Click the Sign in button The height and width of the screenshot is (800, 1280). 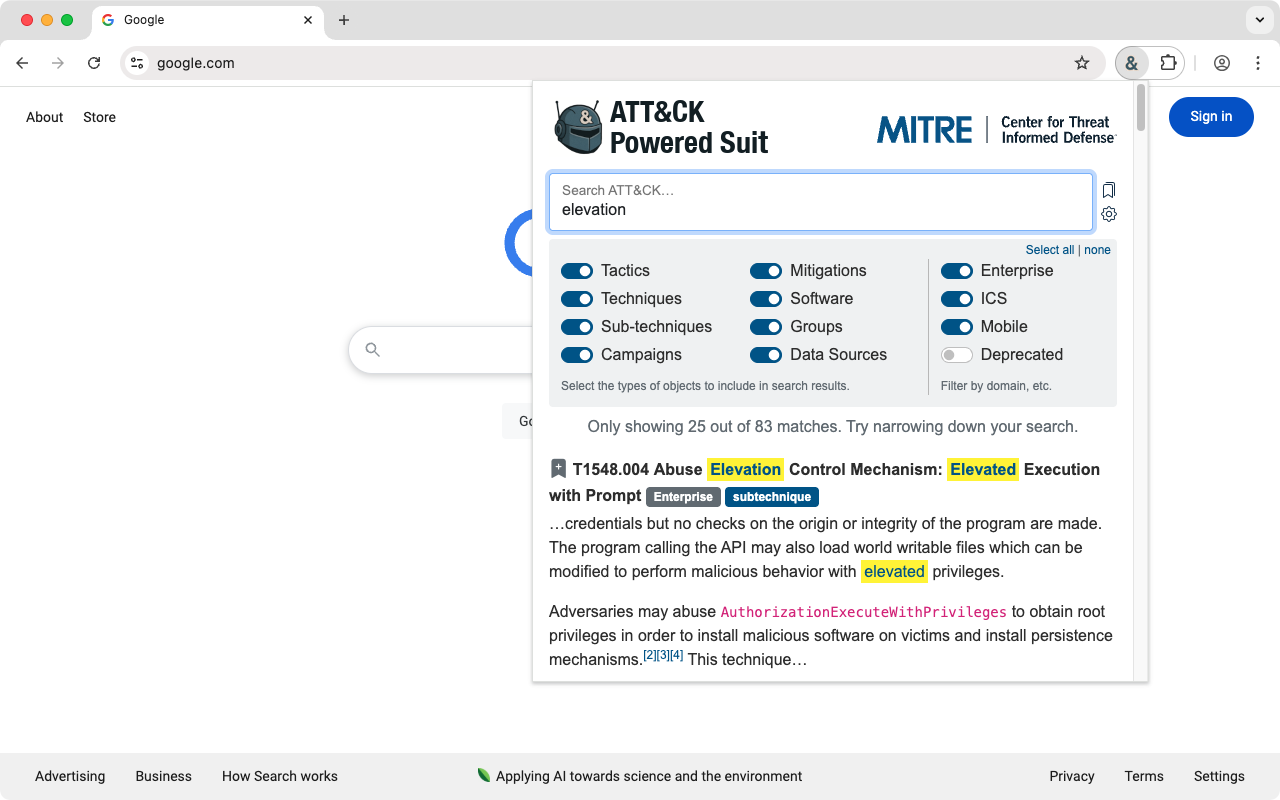pos(1211,117)
